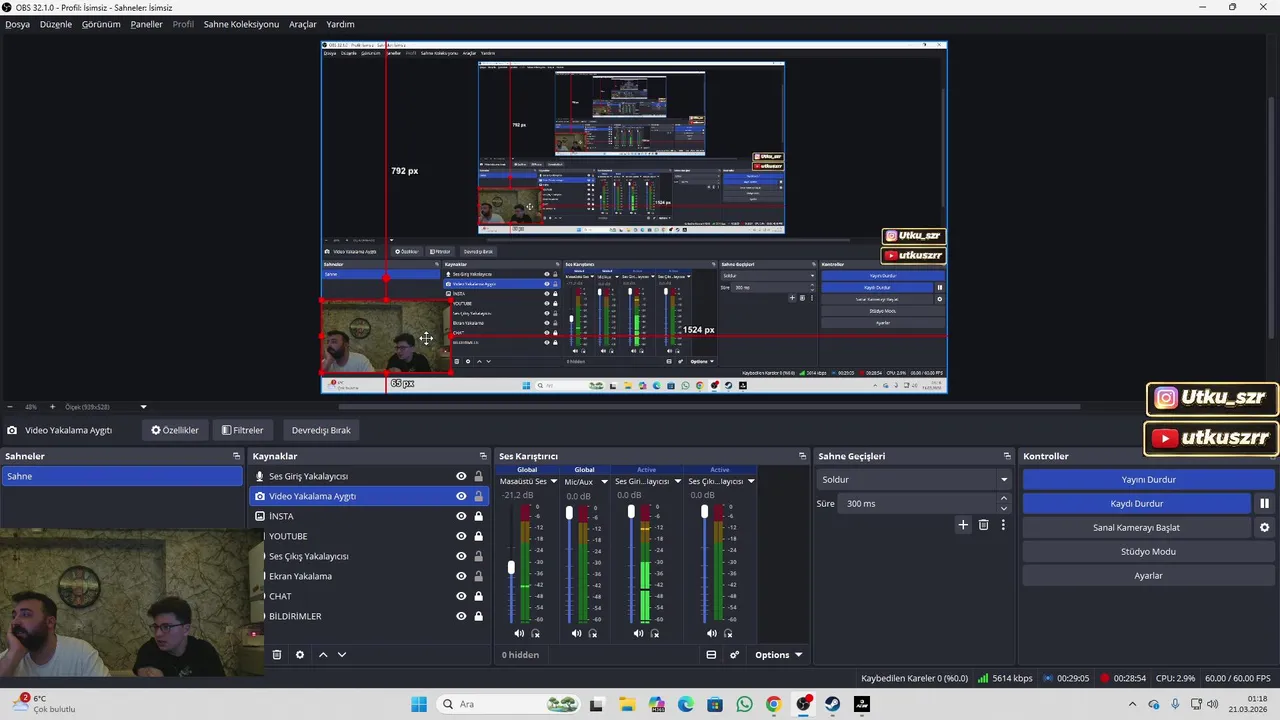Undock the Sahne Geçişleri panel

pos(1007,456)
